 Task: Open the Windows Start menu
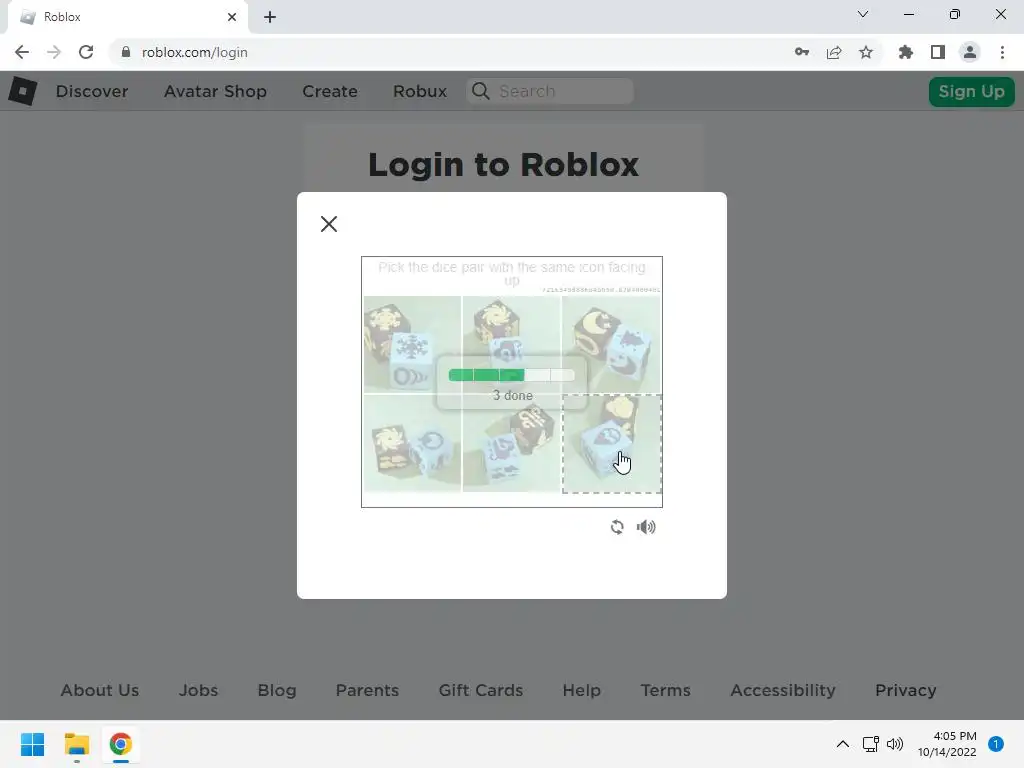[x=32, y=744]
